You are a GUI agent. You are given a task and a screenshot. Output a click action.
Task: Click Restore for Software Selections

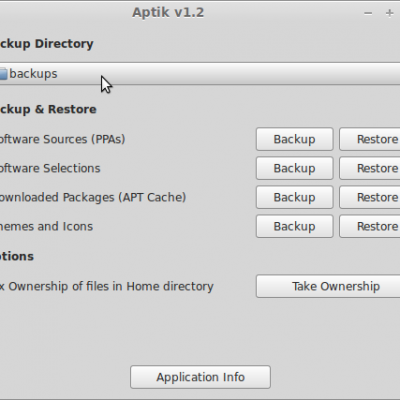tap(370, 168)
